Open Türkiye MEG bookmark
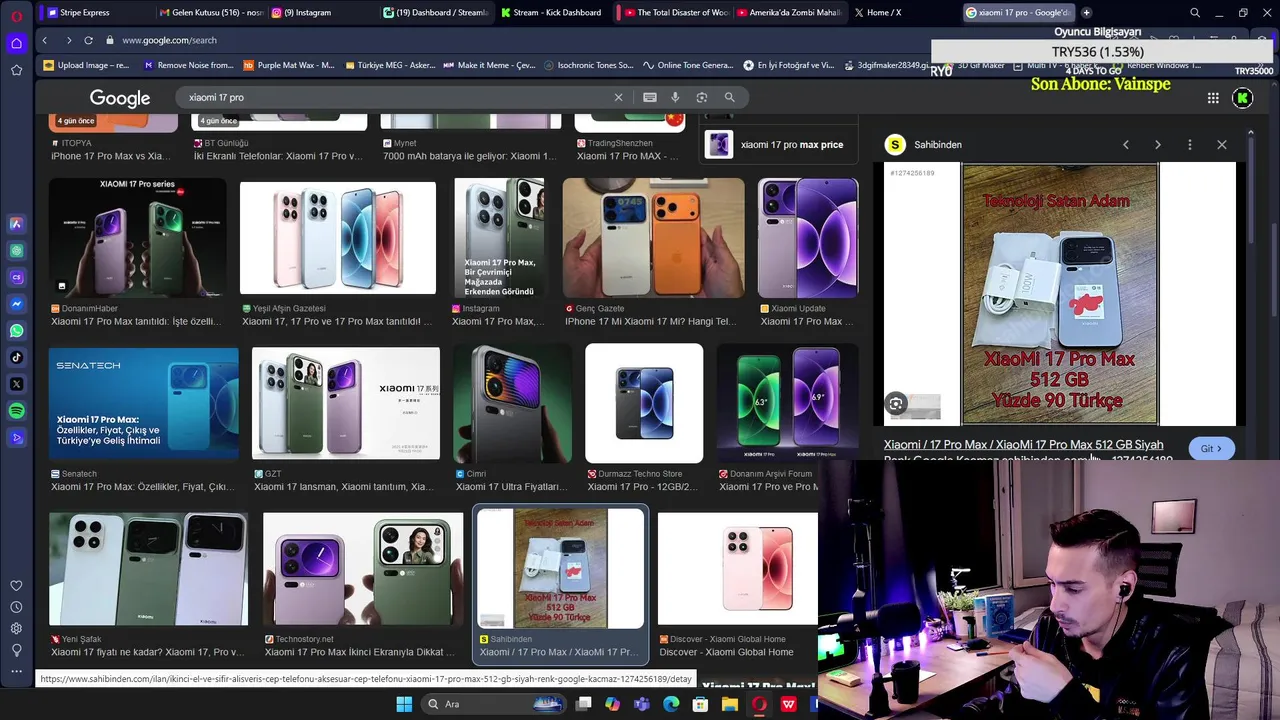The width and height of the screenshot is (1280, 720). tap(390, 65)
